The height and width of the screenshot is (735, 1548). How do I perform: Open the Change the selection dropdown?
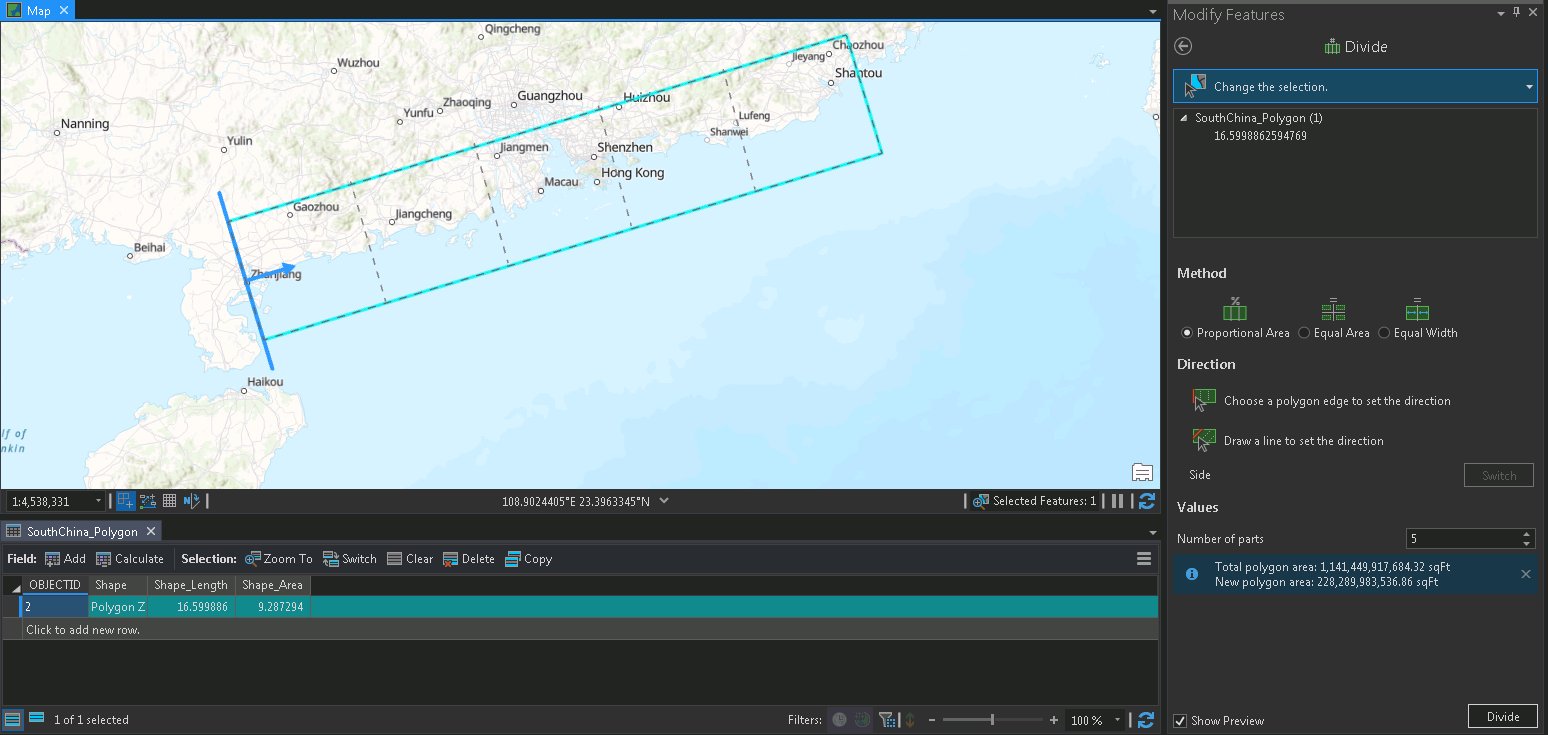(1529, 87)
